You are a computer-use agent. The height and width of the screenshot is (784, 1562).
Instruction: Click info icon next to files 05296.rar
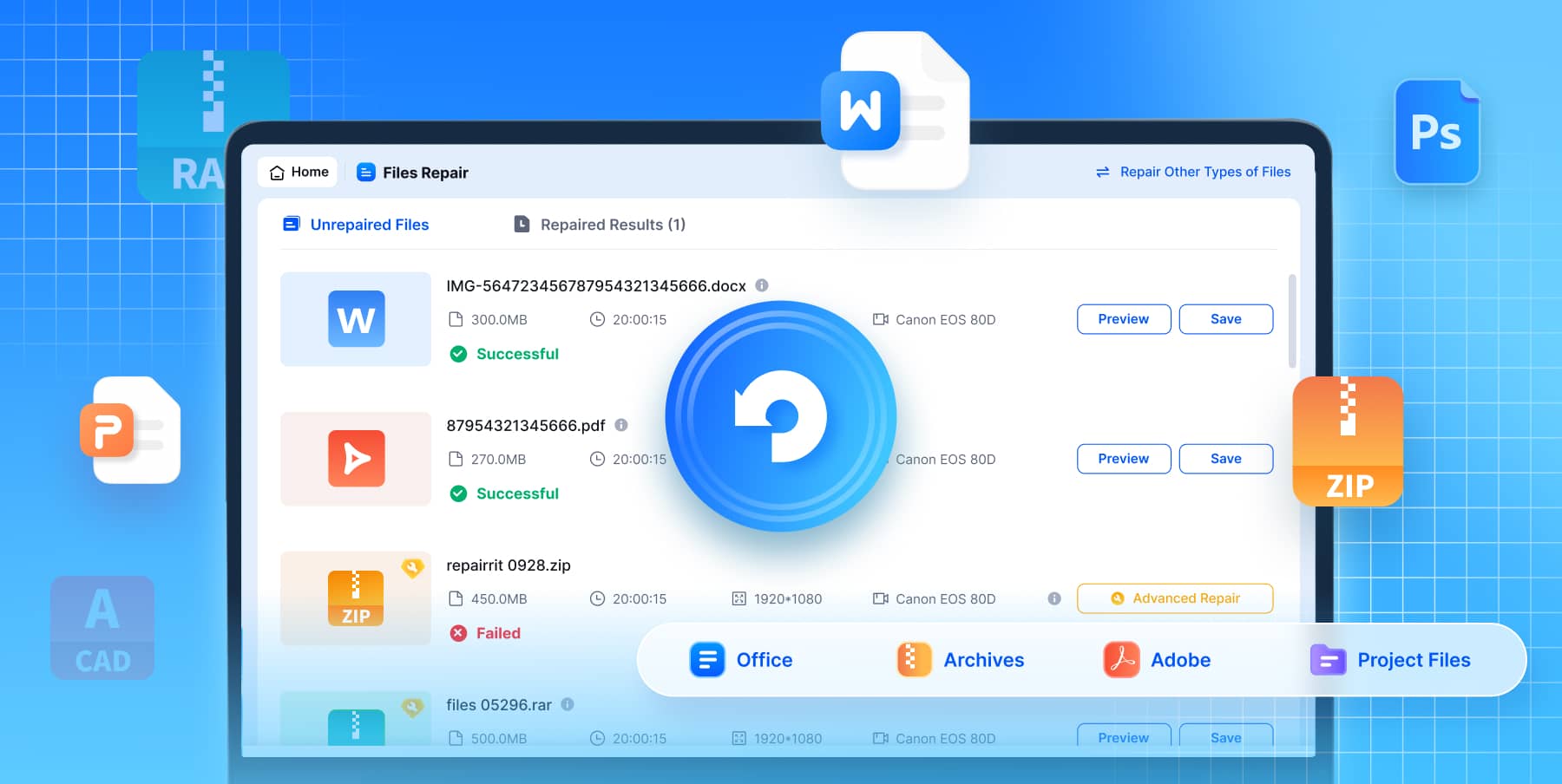coord(568,704)
